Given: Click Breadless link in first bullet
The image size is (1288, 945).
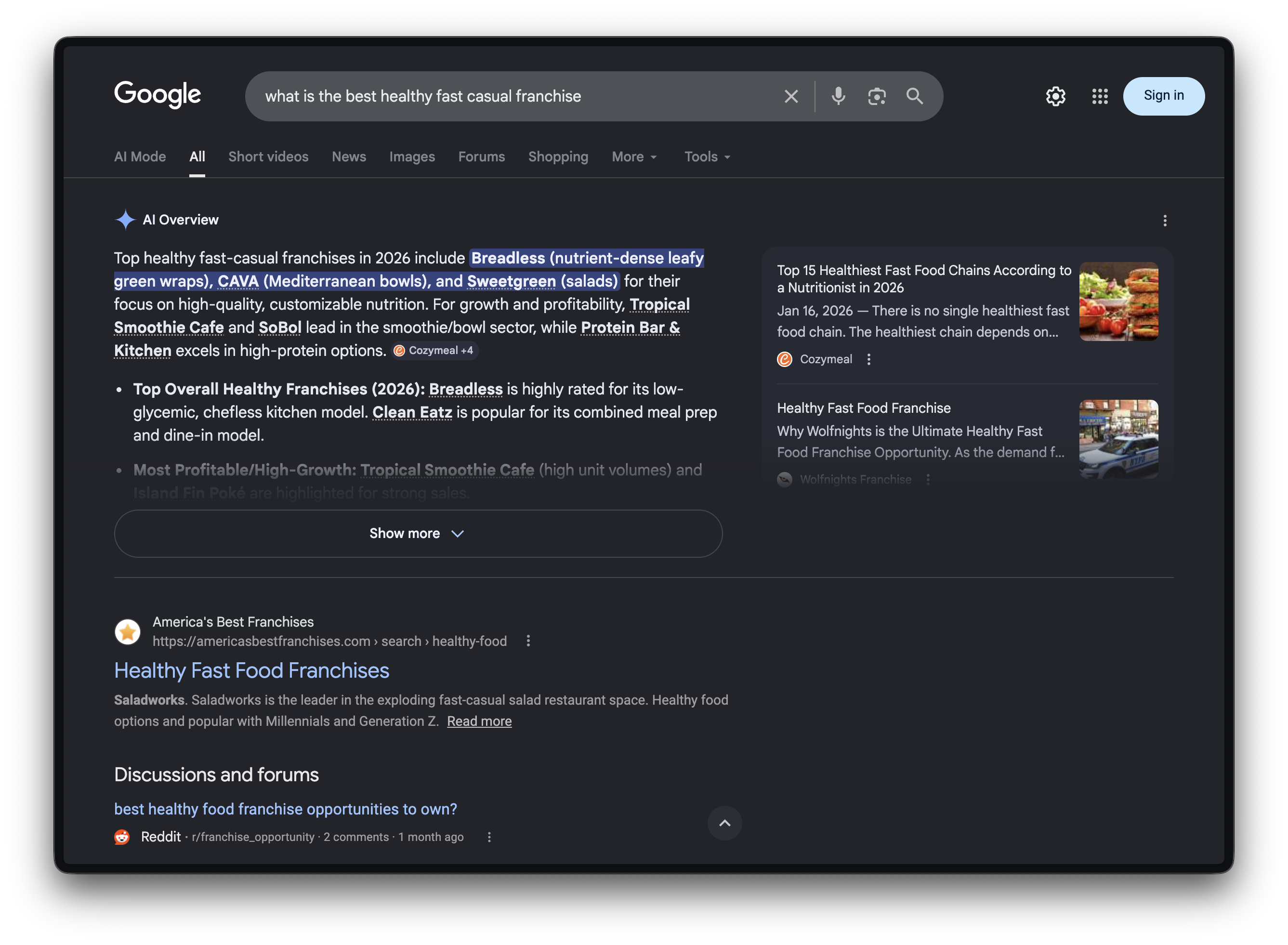Looking at the screenshot, I should 466,389.
